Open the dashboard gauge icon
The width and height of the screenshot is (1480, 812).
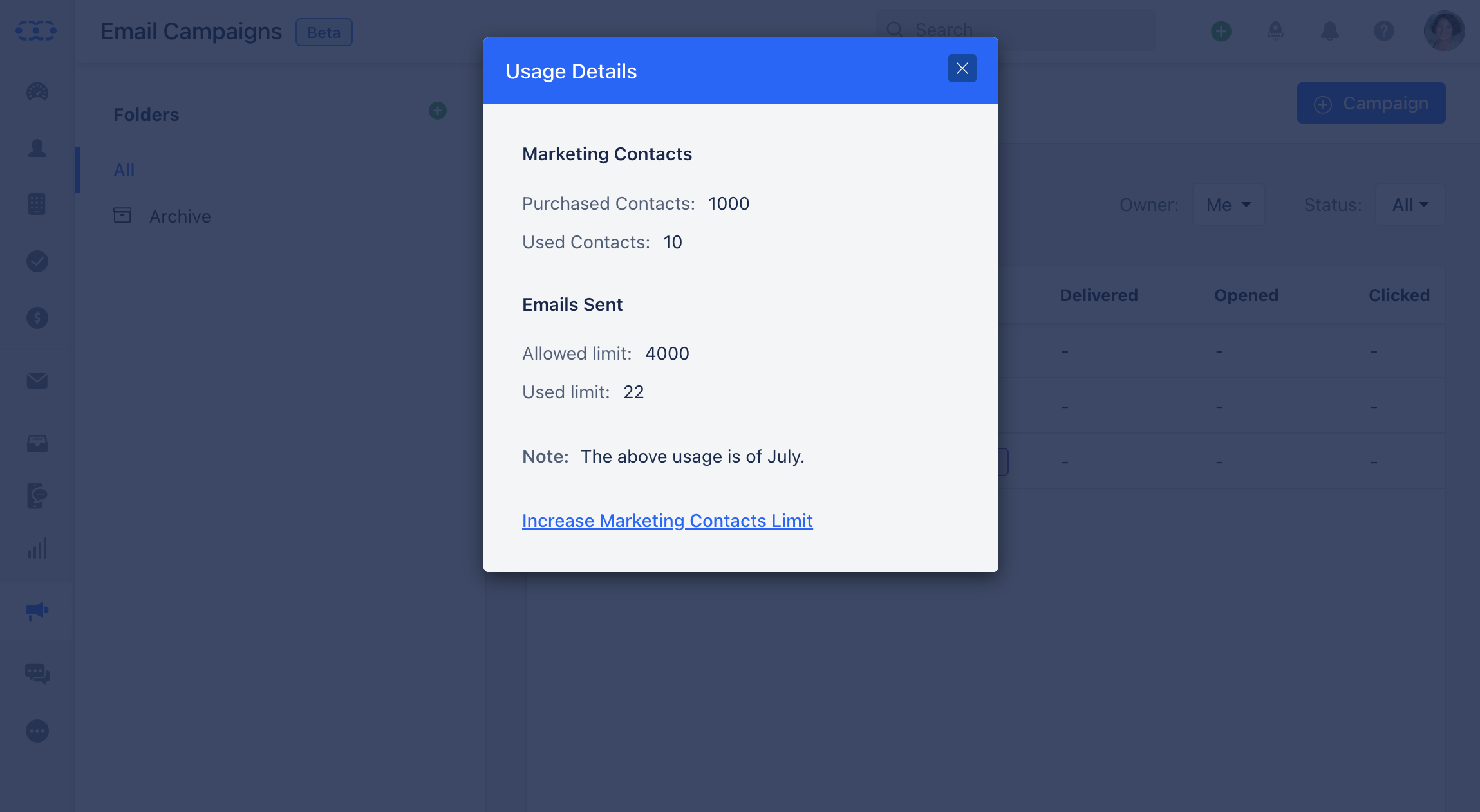[37, 92]
